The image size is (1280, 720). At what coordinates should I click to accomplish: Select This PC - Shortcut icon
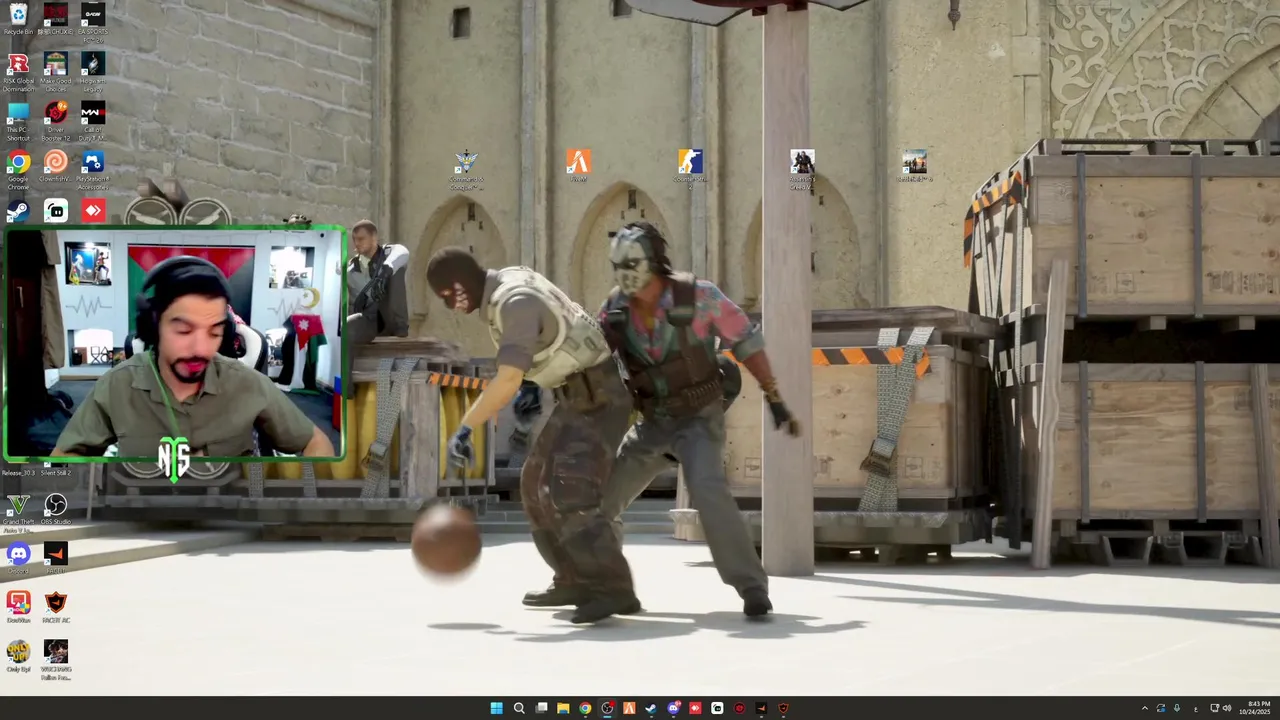[18, 119]
